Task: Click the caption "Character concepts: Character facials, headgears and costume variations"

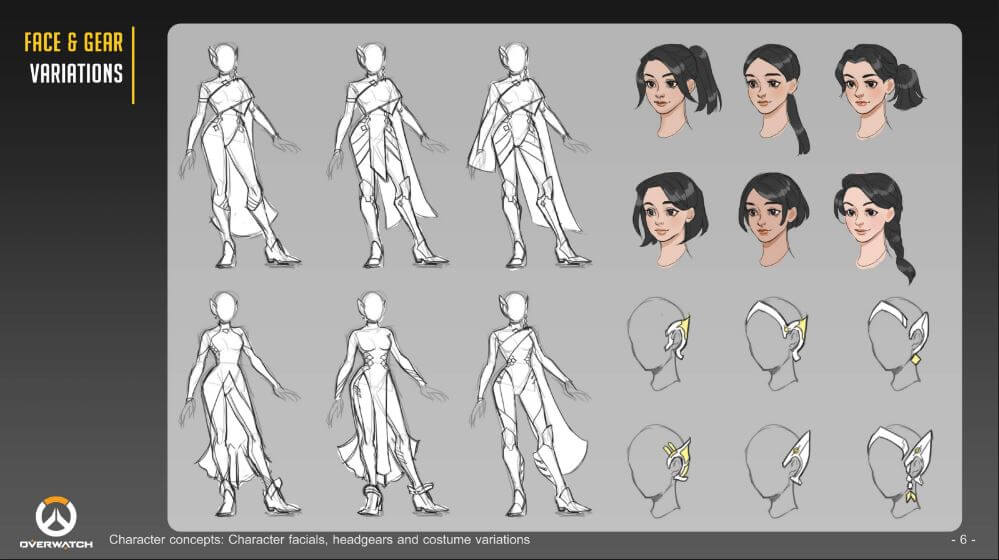Action: 319,540
